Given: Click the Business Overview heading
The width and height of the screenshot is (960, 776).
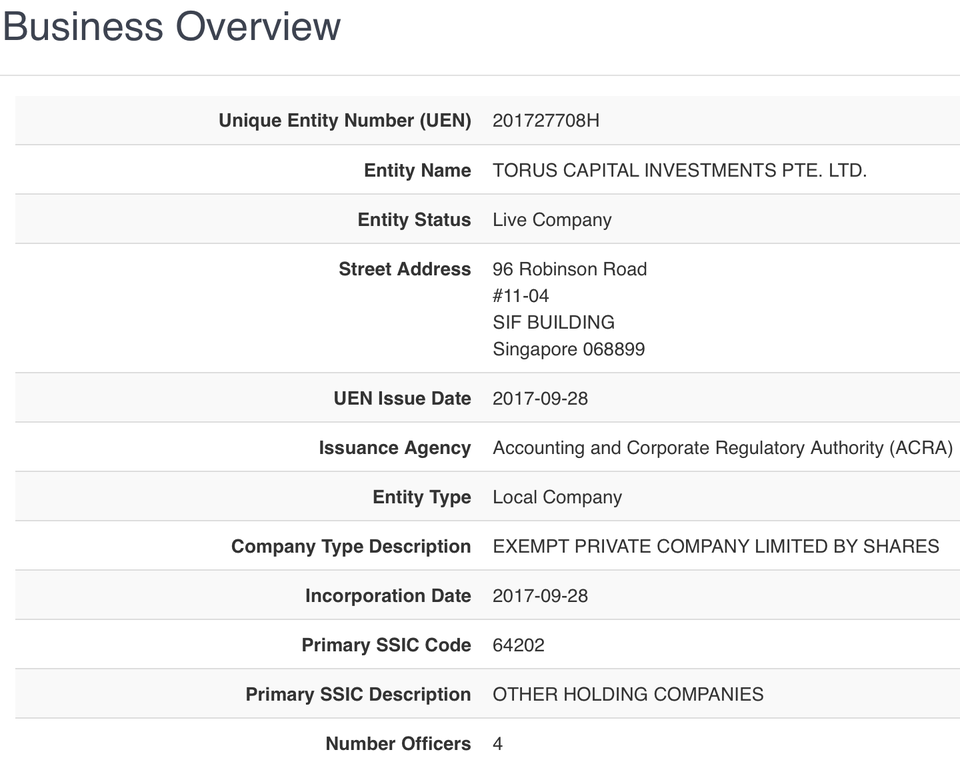Looking at the screenshot, I should [x=171, y=26].
